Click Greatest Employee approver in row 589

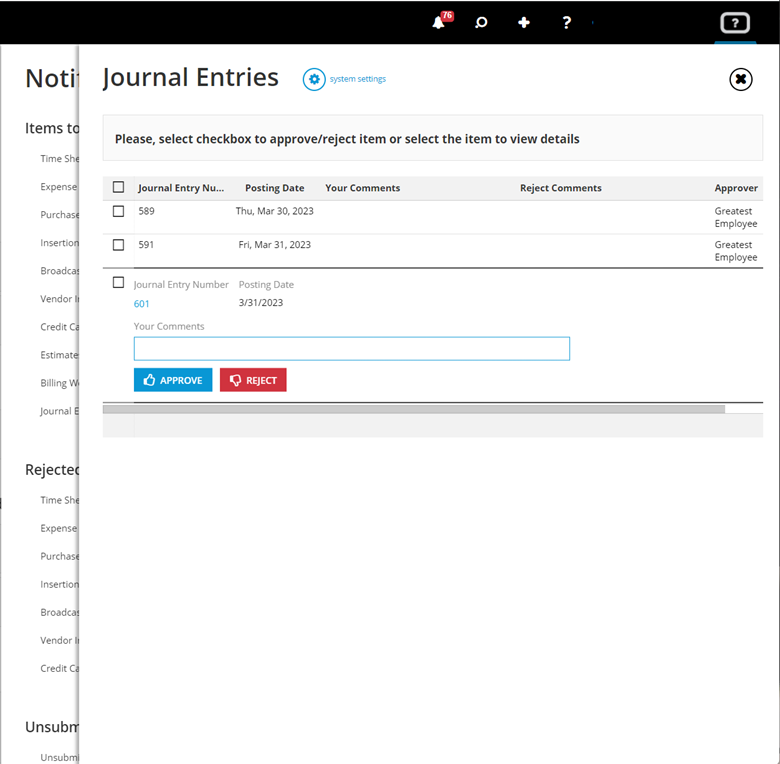click(736, 217)
